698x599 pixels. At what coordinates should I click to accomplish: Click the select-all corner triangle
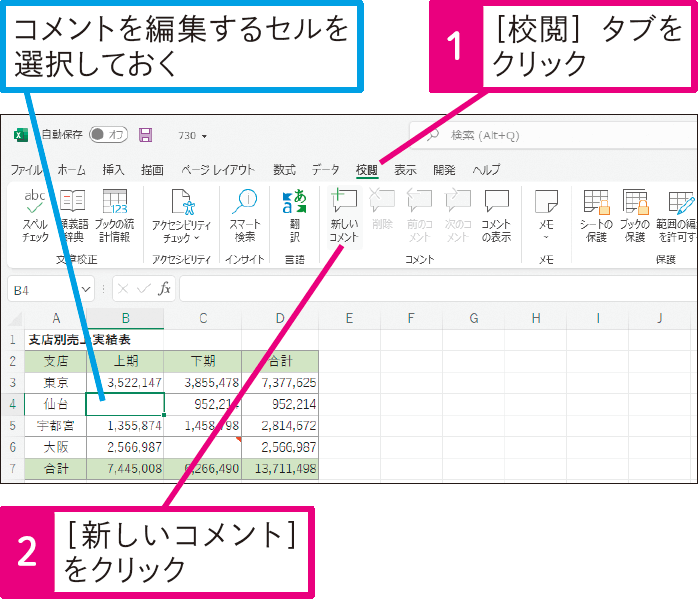click(x=16, y=319)
